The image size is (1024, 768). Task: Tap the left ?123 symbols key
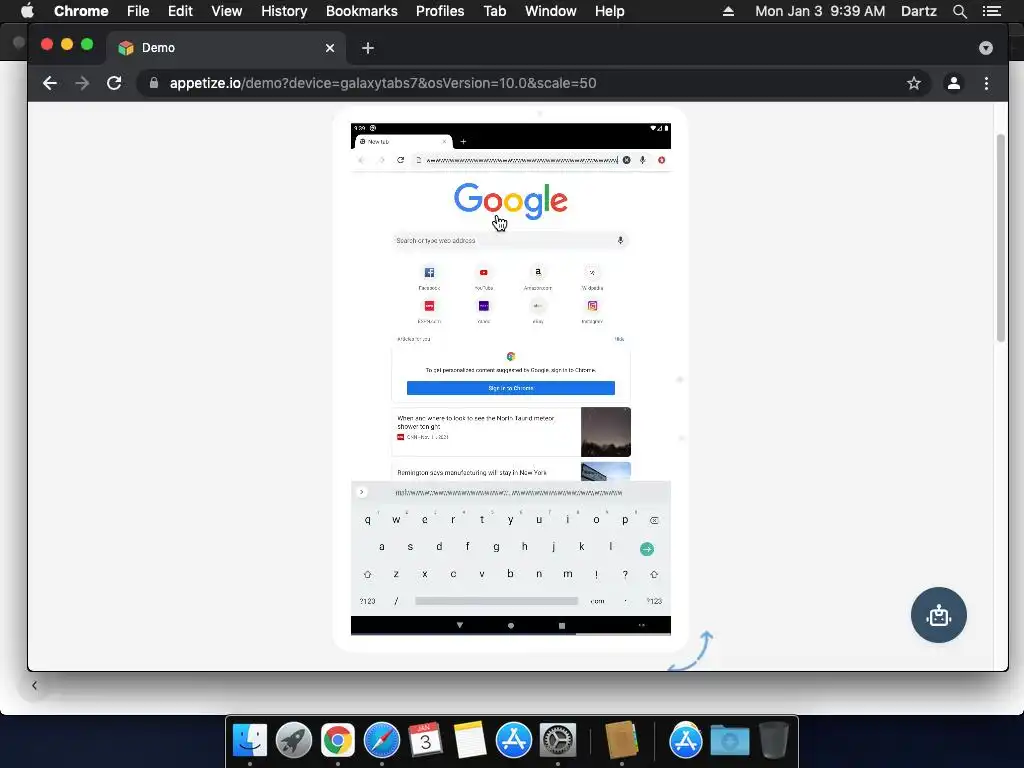tap(367, 601)
